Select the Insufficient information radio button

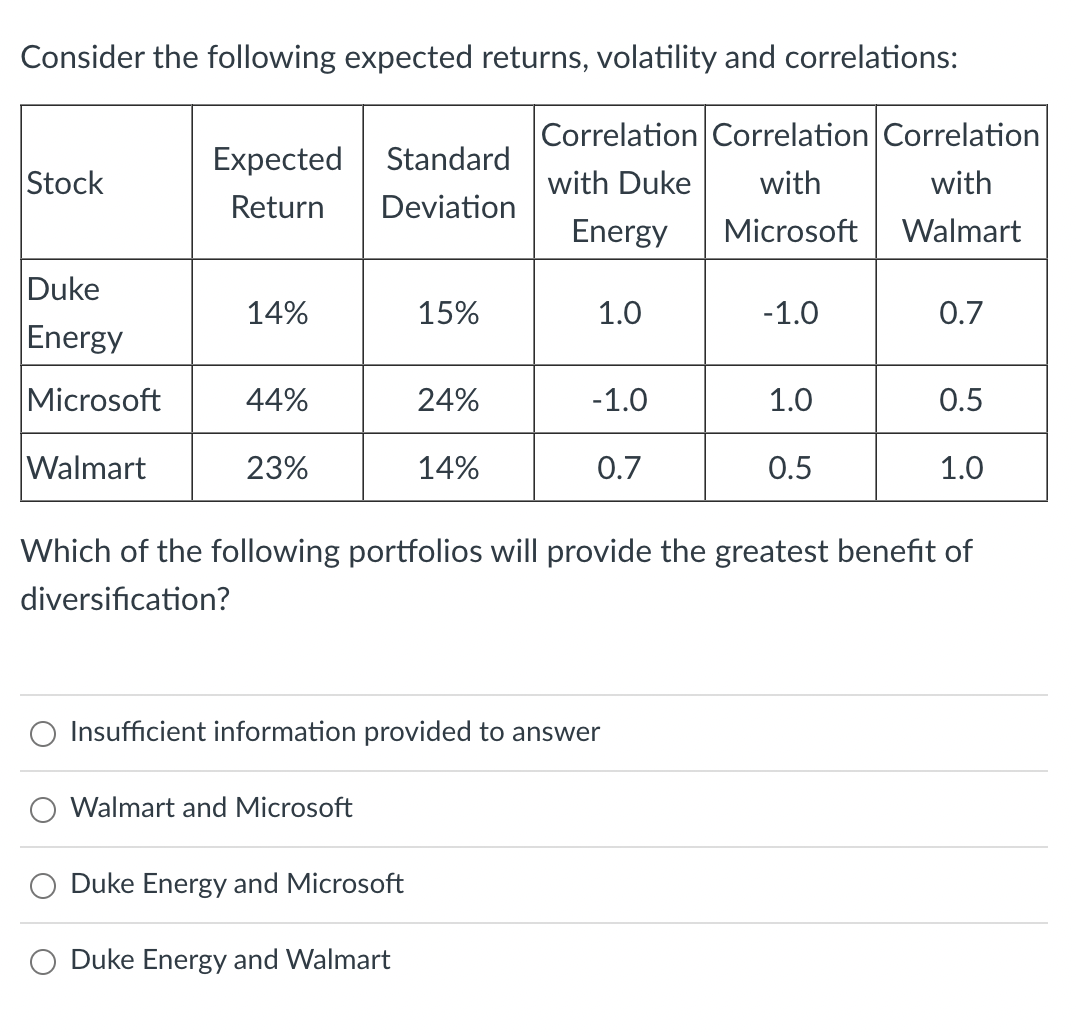pyautogui.click(x=42, y=733)
